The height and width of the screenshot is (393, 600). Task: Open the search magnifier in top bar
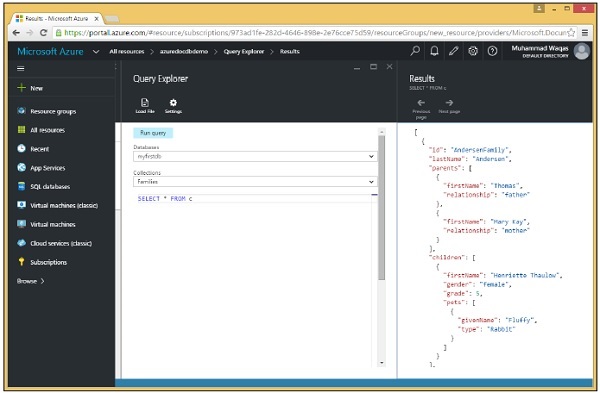[415, 51]
